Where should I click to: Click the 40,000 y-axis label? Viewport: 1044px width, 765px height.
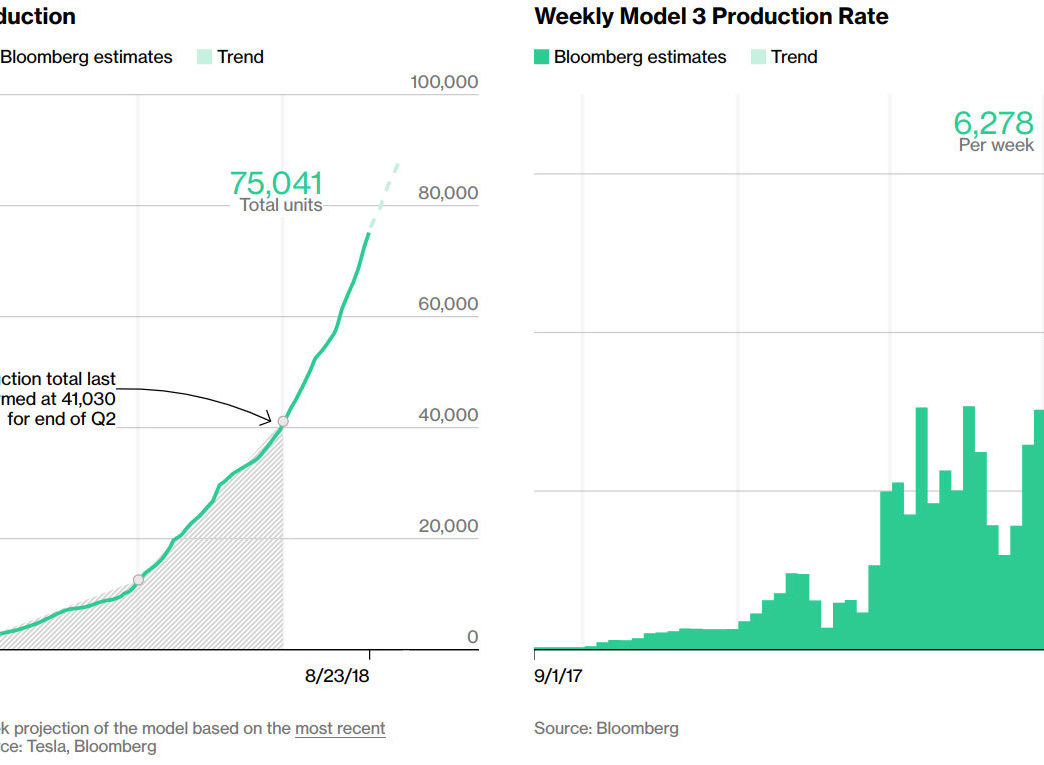[448, 415]
